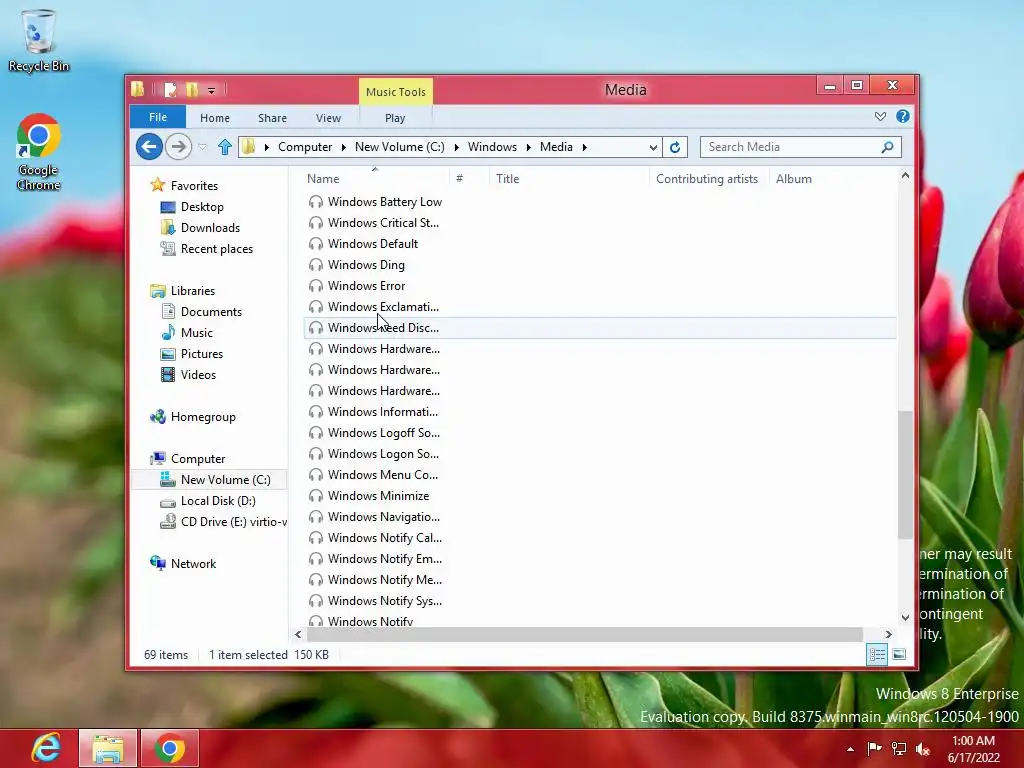This screenshot has width=1024, height=768.
Task: Select Google Chrome desktop shortcut
Action: pos(39,152)
